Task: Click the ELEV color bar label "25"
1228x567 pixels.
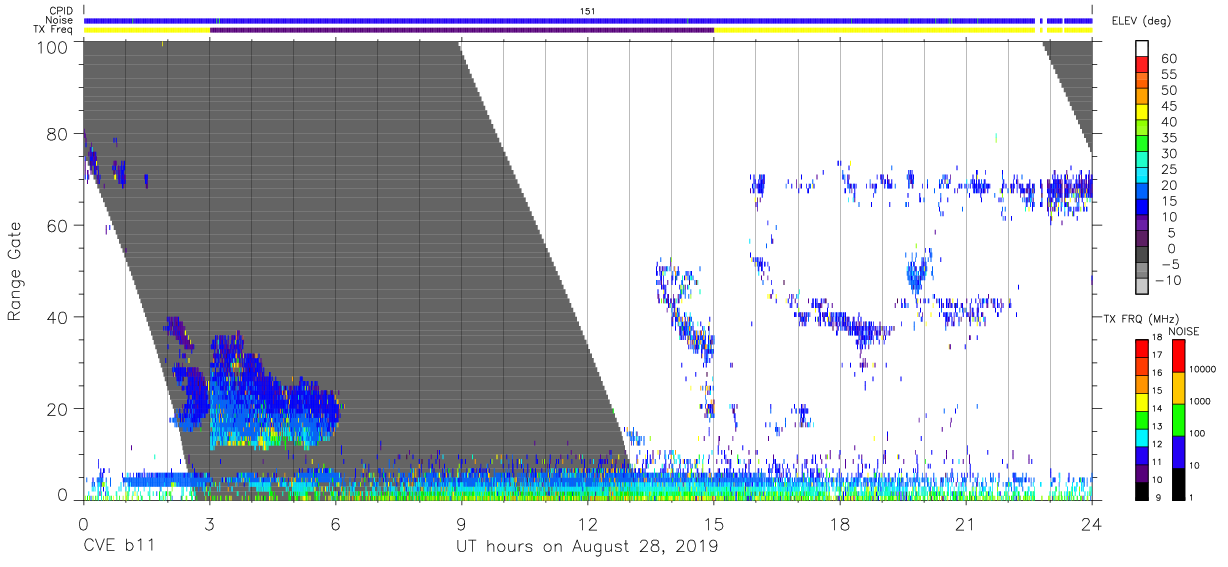Action: 1168,169
